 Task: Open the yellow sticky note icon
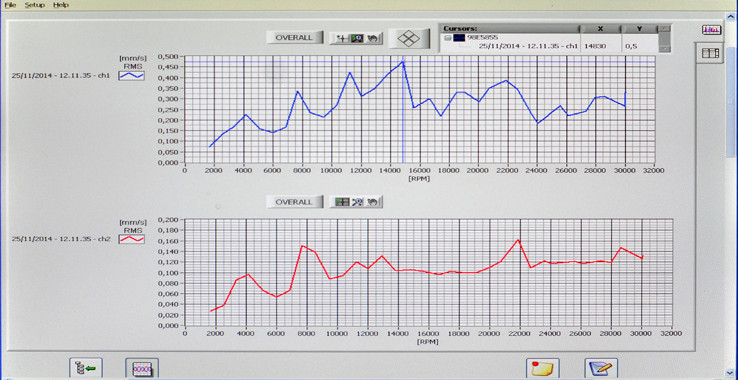coord(543,368)
